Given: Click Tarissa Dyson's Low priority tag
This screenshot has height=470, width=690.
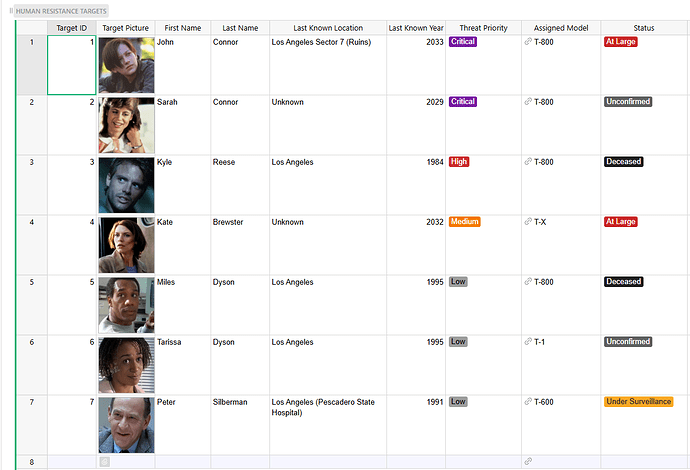Looking at the screenshot, I should tap(458, 341).
